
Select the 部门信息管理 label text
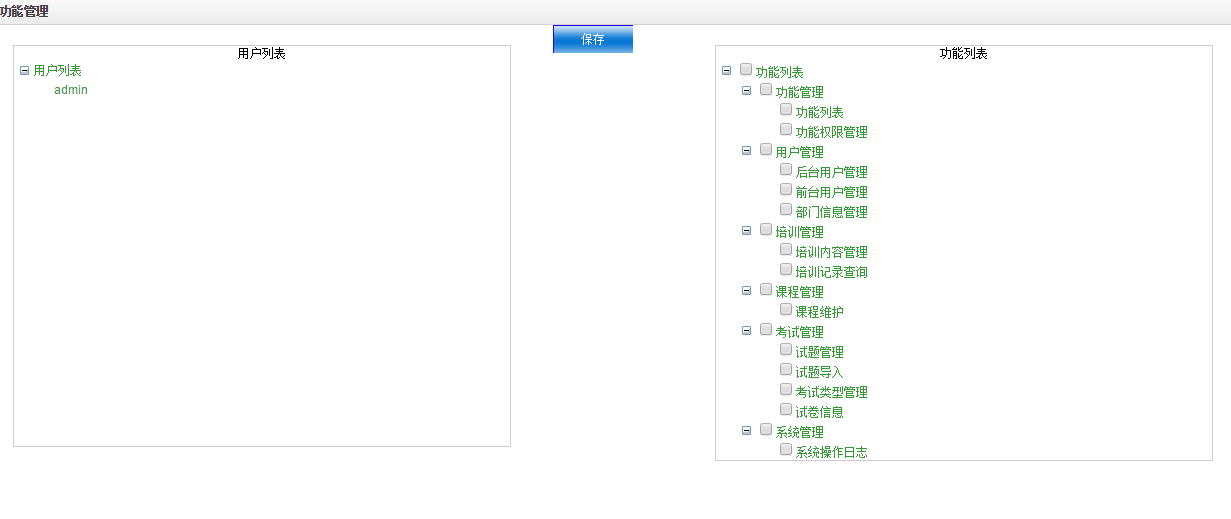[832, 212]
